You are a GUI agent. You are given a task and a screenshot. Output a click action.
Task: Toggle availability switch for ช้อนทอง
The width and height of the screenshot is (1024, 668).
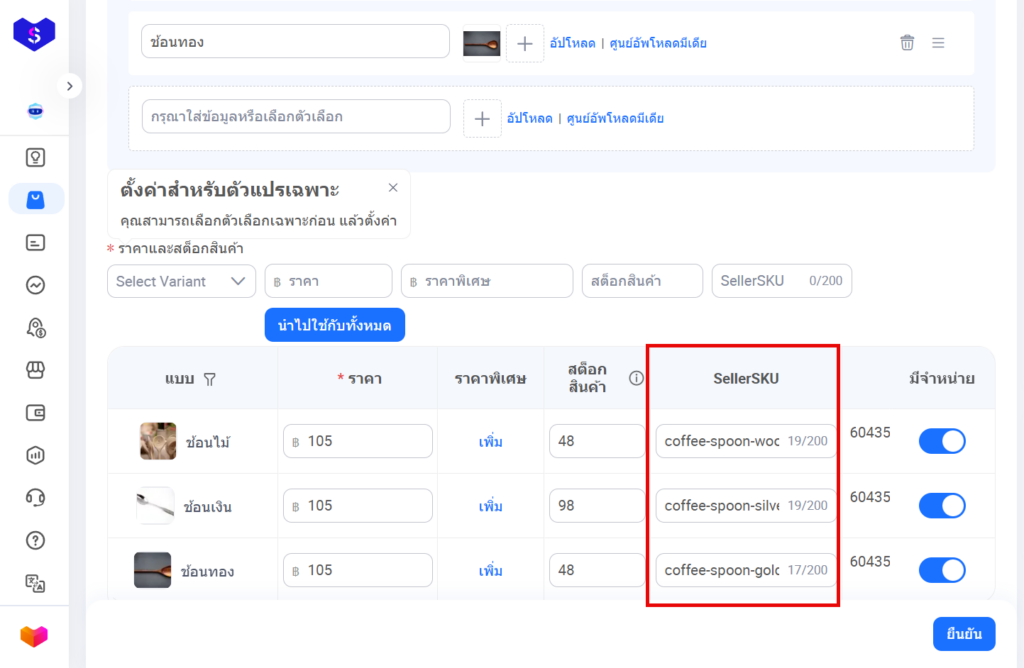tap(941, 570)
